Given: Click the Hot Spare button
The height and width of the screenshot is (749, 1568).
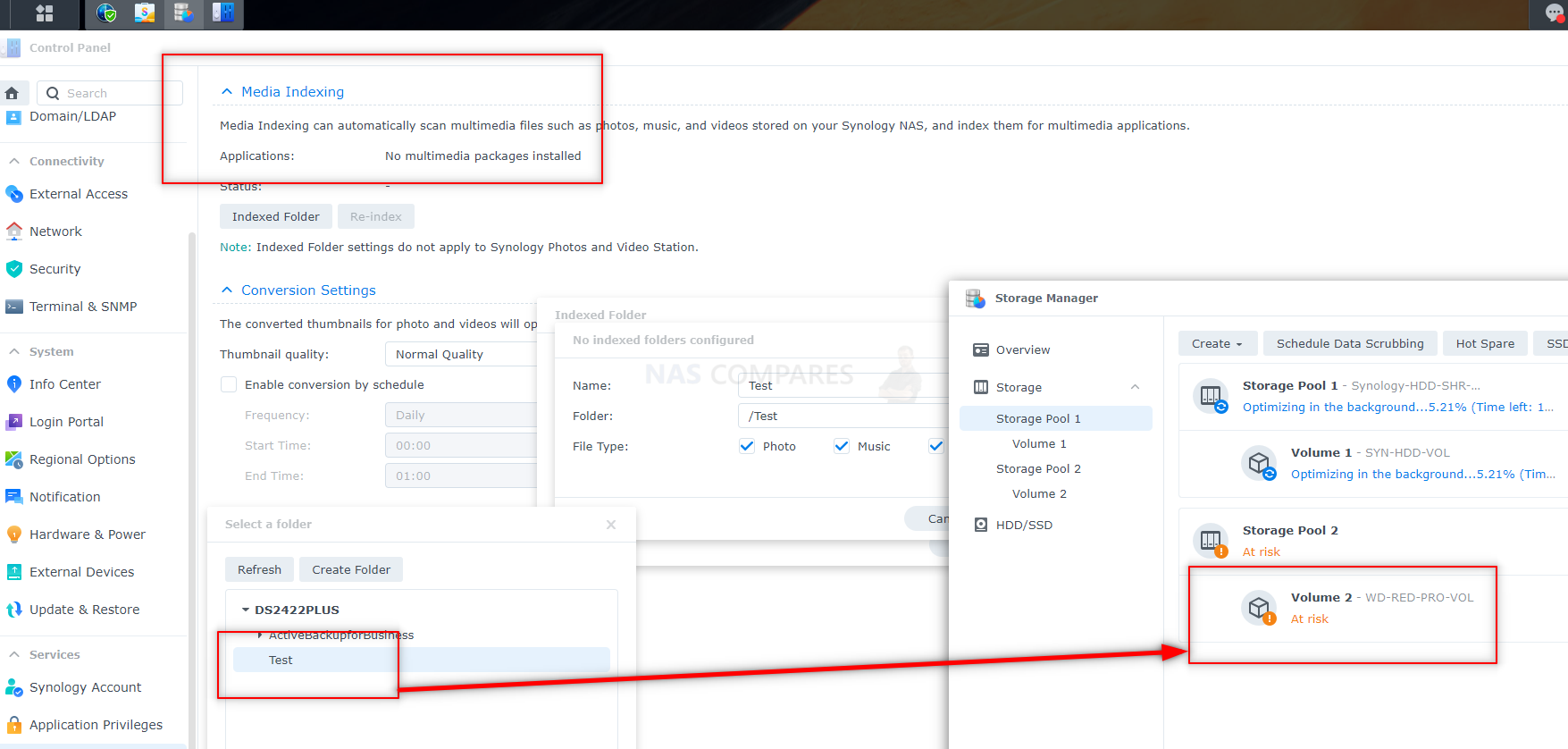Looking at the screenshot, I should [1485, 343].
